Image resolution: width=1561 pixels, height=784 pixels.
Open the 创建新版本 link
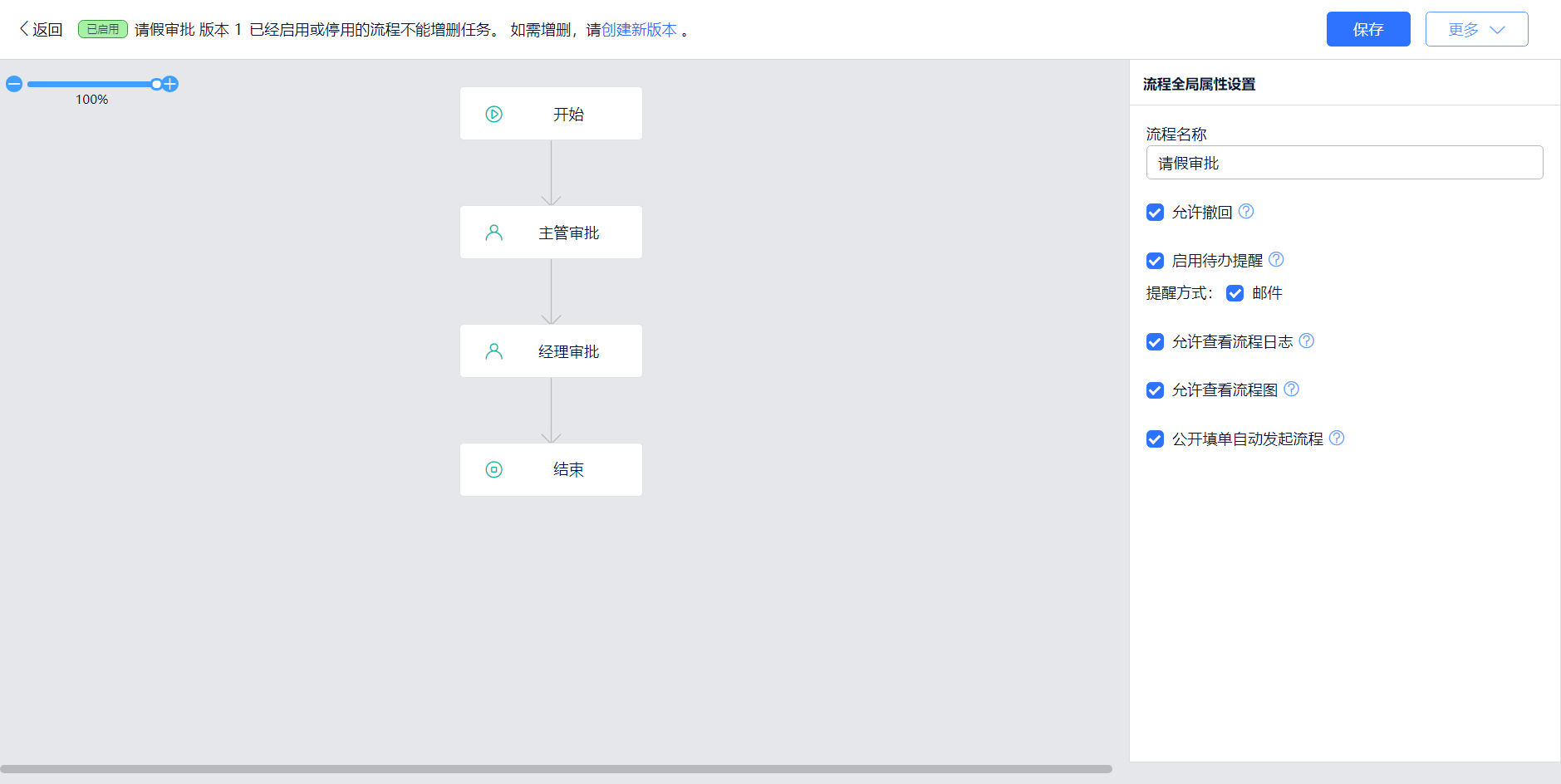(x=639, y=30)
